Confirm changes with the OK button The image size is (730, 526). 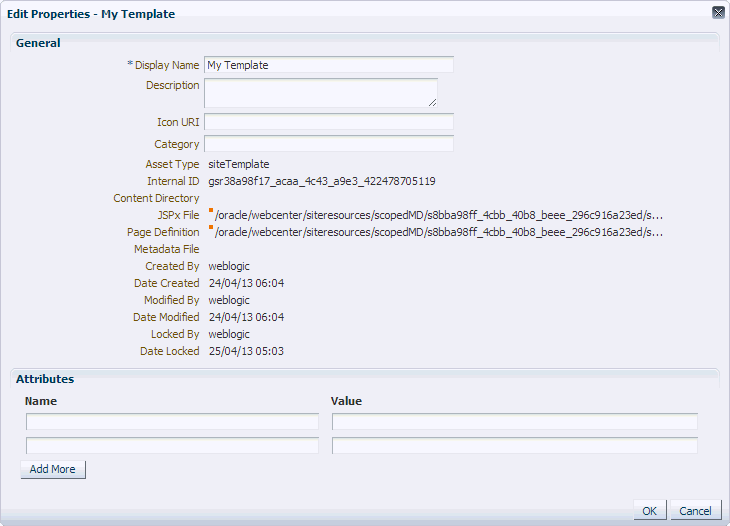point(649,511)
